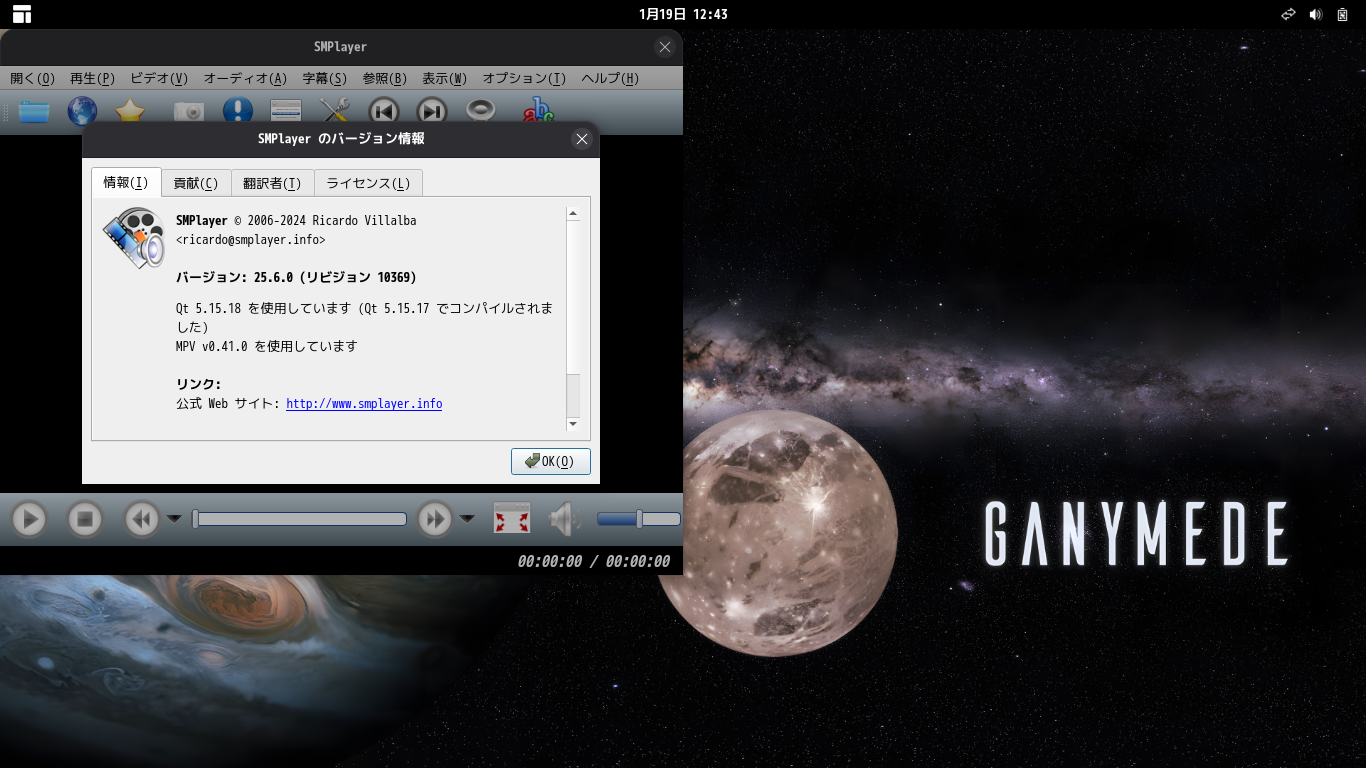This screenshot has width=1366, height=768.
Task: Open the オプション(T) menu
Action: click(525, 78)
